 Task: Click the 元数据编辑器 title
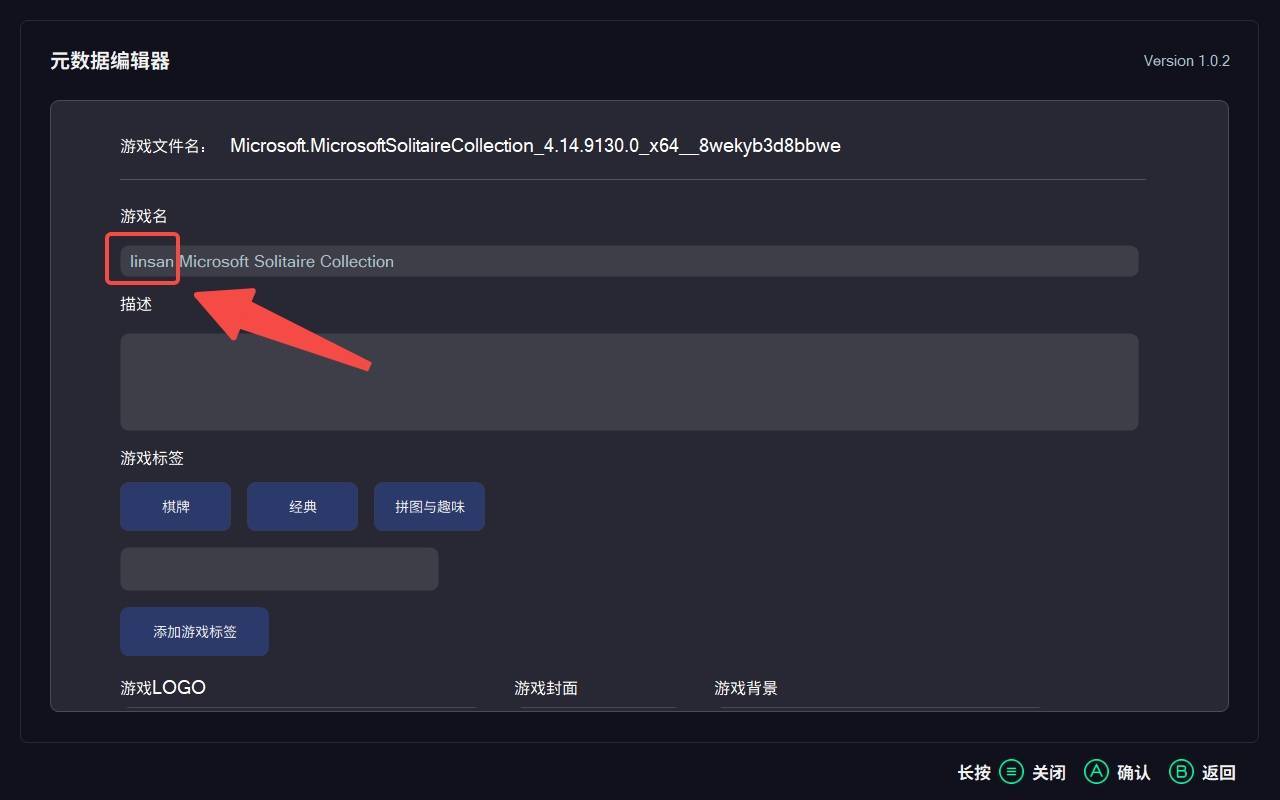tap(110, 61)
